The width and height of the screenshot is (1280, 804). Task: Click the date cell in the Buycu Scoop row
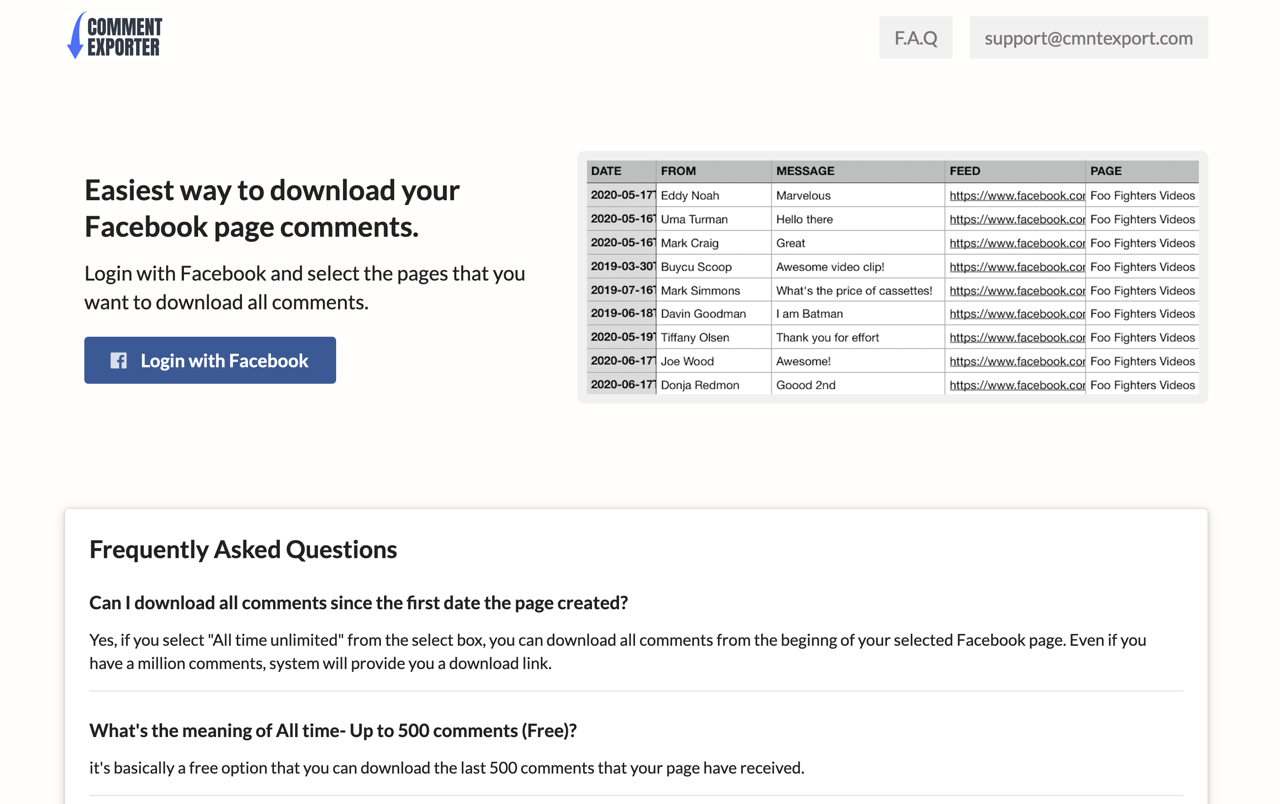623,267
